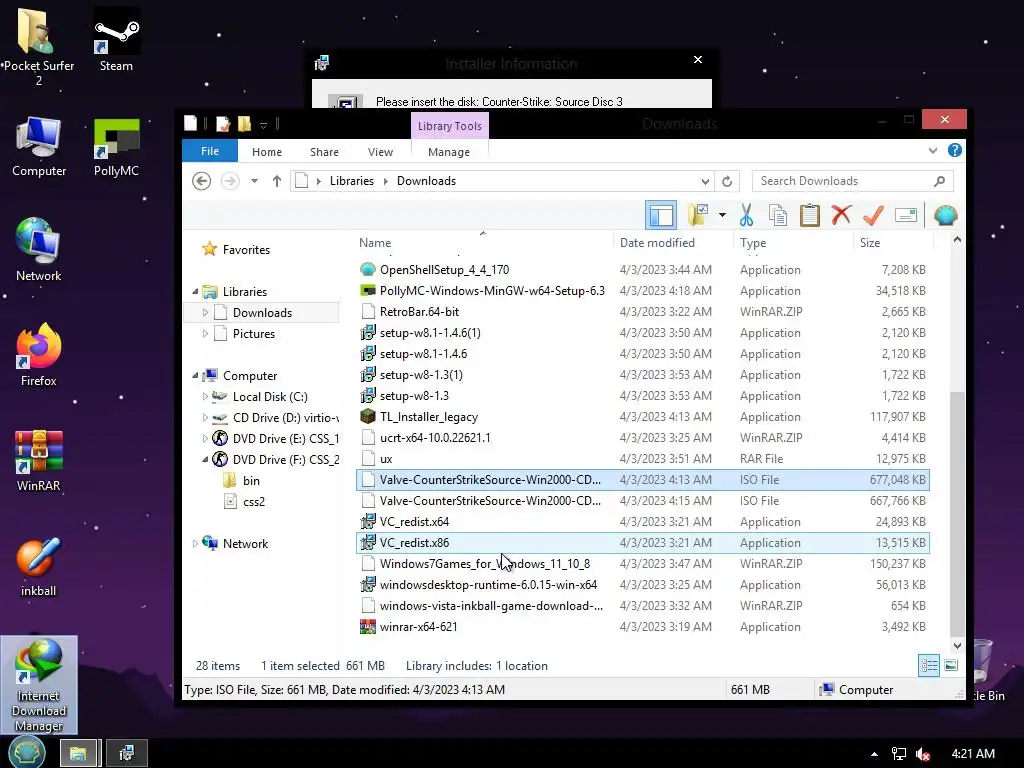Open Steam desktop shortcut
1024x768 pixels.
tap(116, 40)
